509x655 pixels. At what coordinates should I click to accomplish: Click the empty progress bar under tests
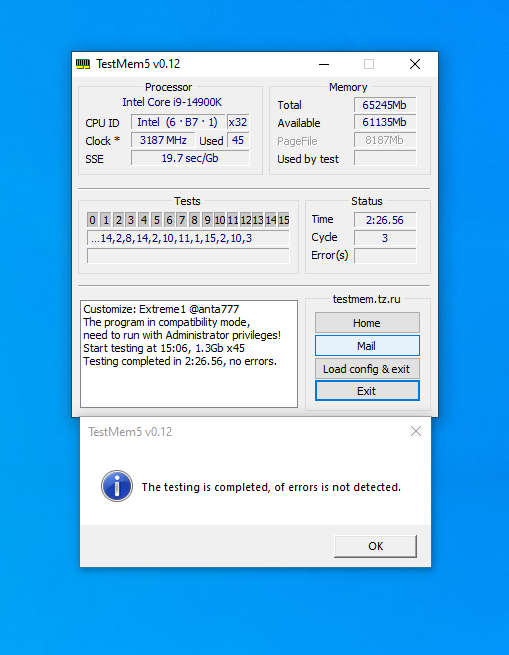[188, 256]
